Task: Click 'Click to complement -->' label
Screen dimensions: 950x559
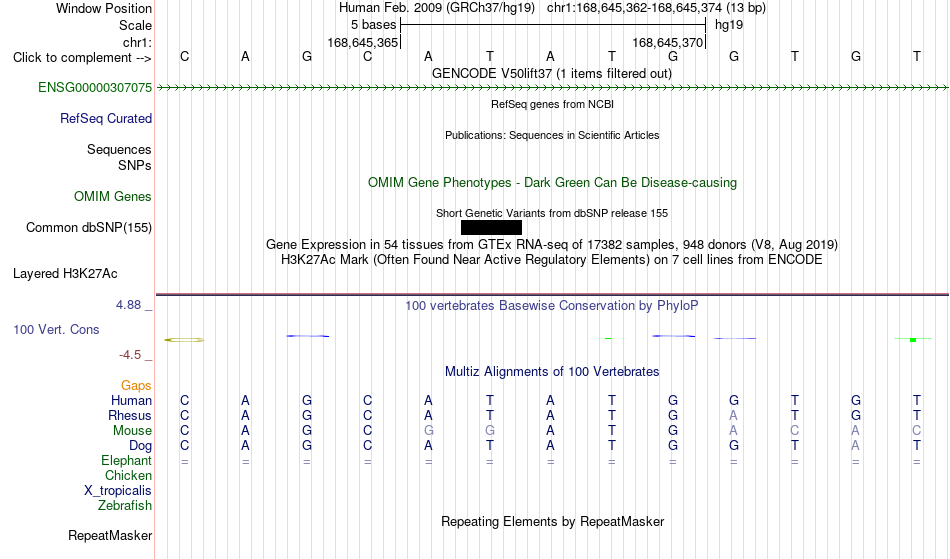Action: coord(82,58)
